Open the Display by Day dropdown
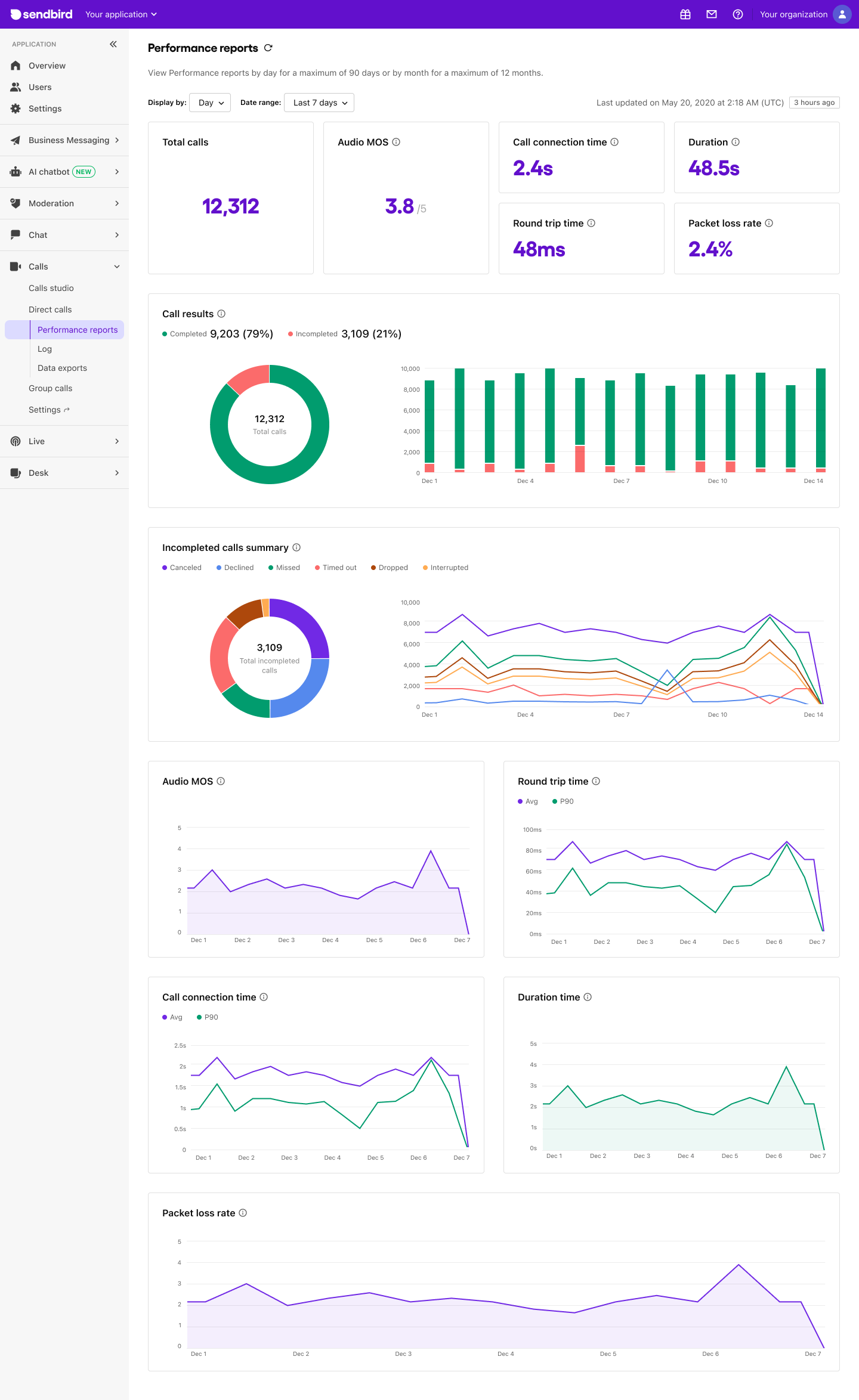859x1400 pixels. point(210,103)
